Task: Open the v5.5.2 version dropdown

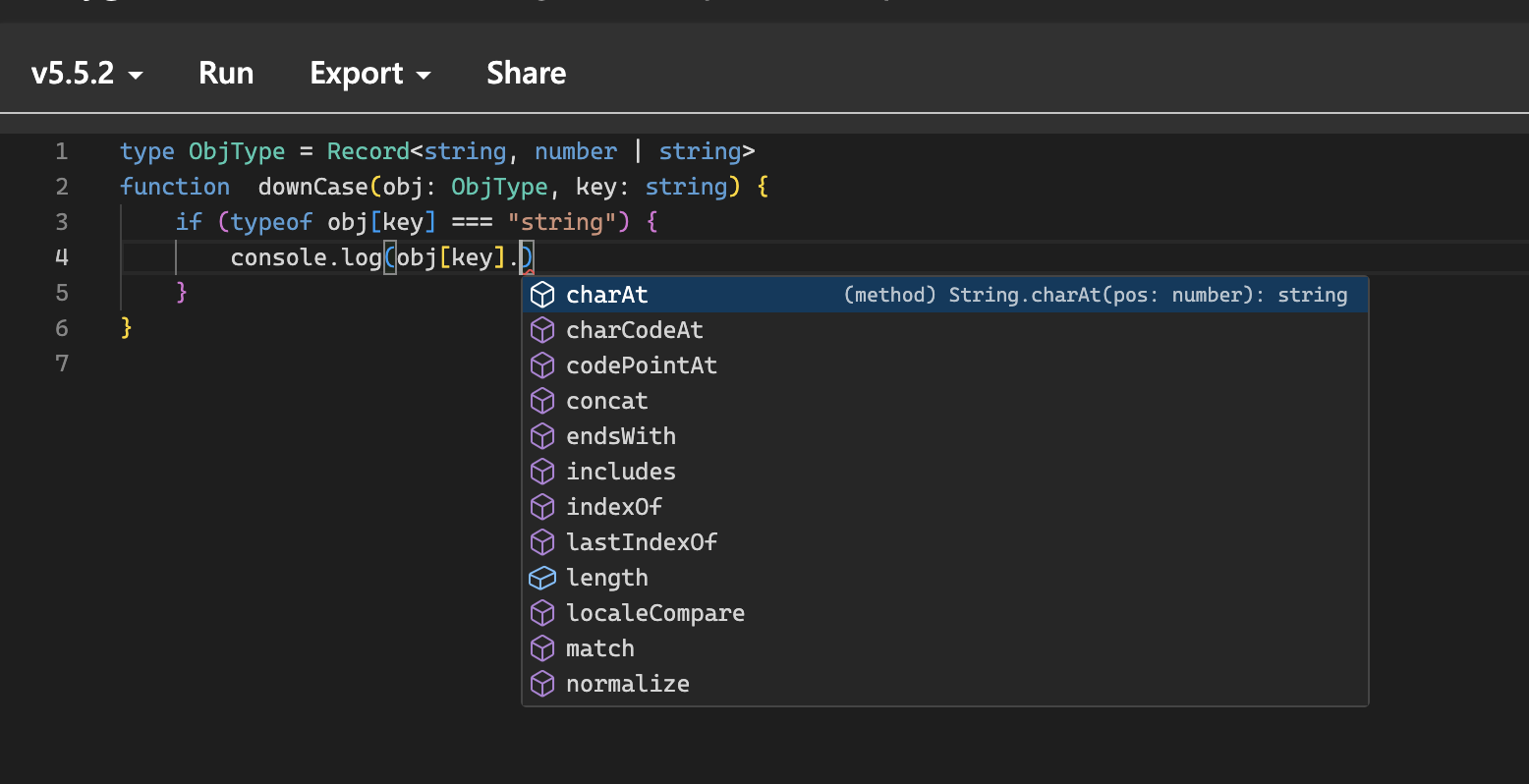Action: 86,73
